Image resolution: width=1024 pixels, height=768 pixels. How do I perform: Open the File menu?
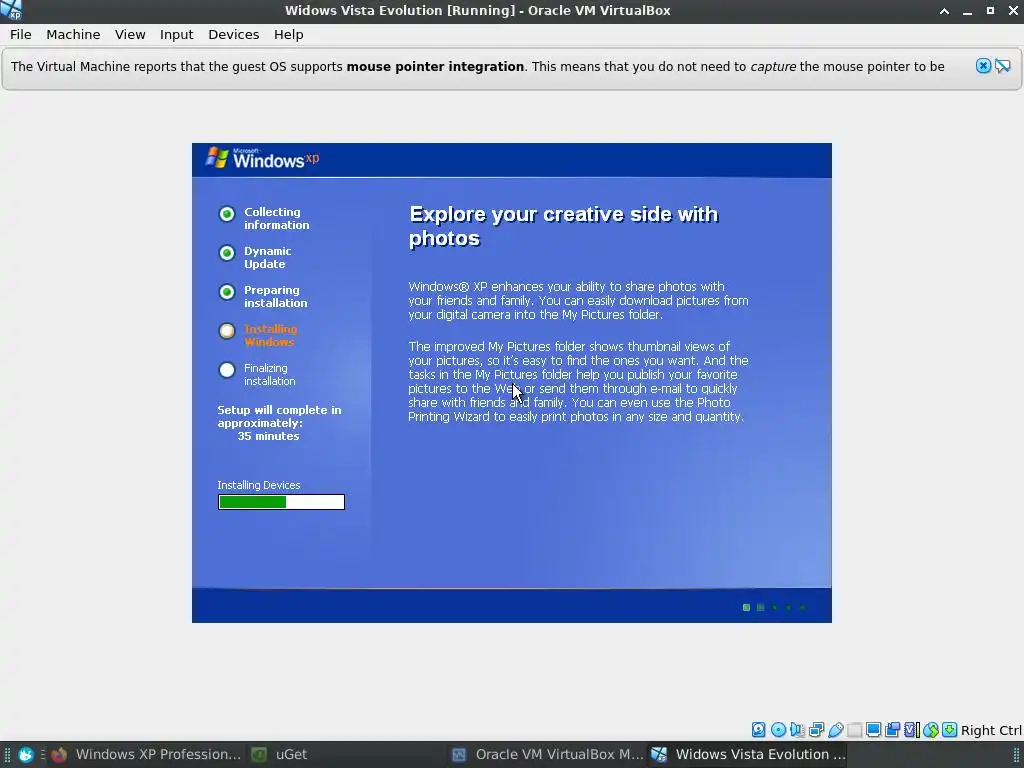(x=21, y=35)
